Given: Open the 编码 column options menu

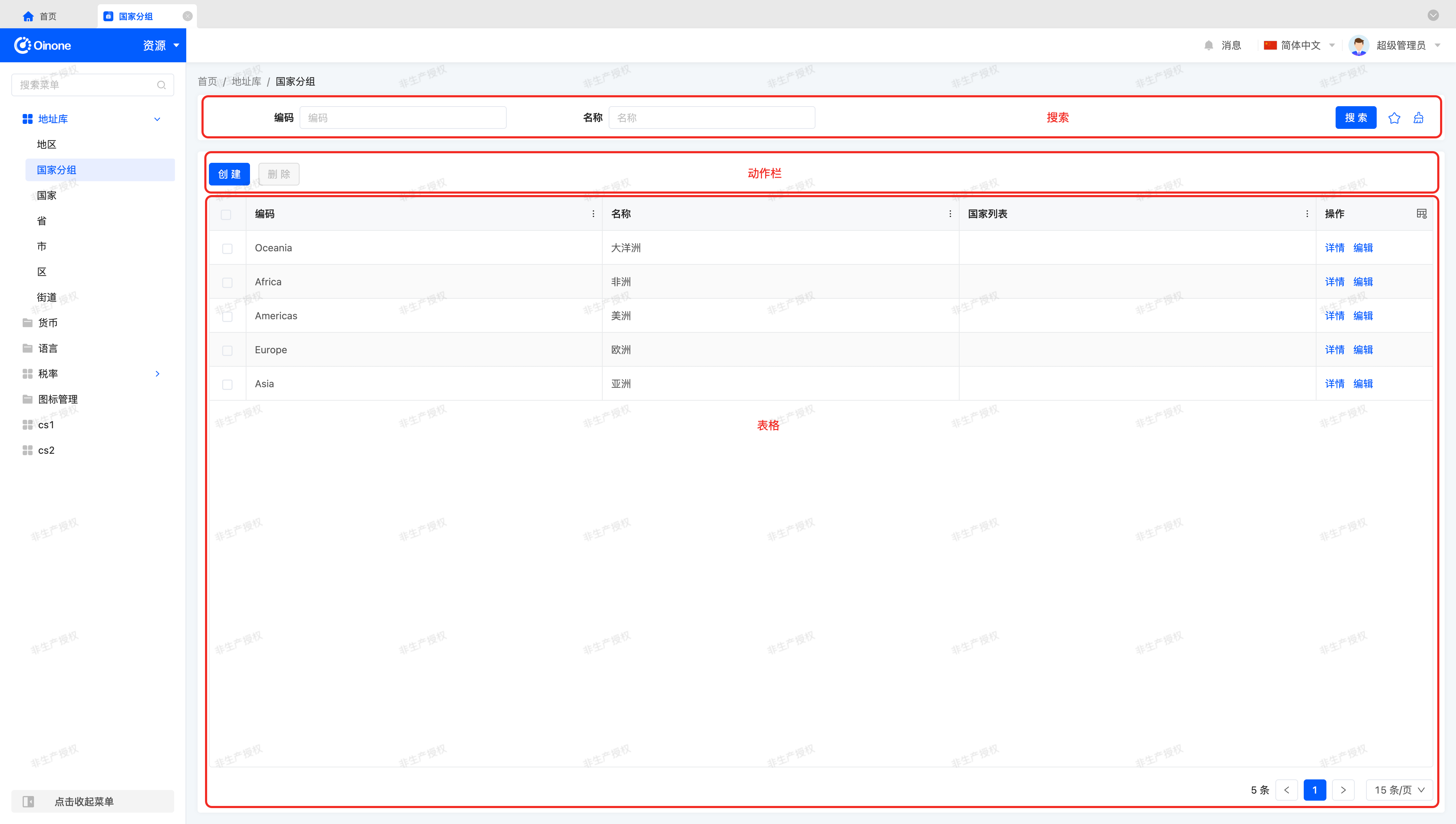Looking at the screenshot, I should tap(593, 213).
